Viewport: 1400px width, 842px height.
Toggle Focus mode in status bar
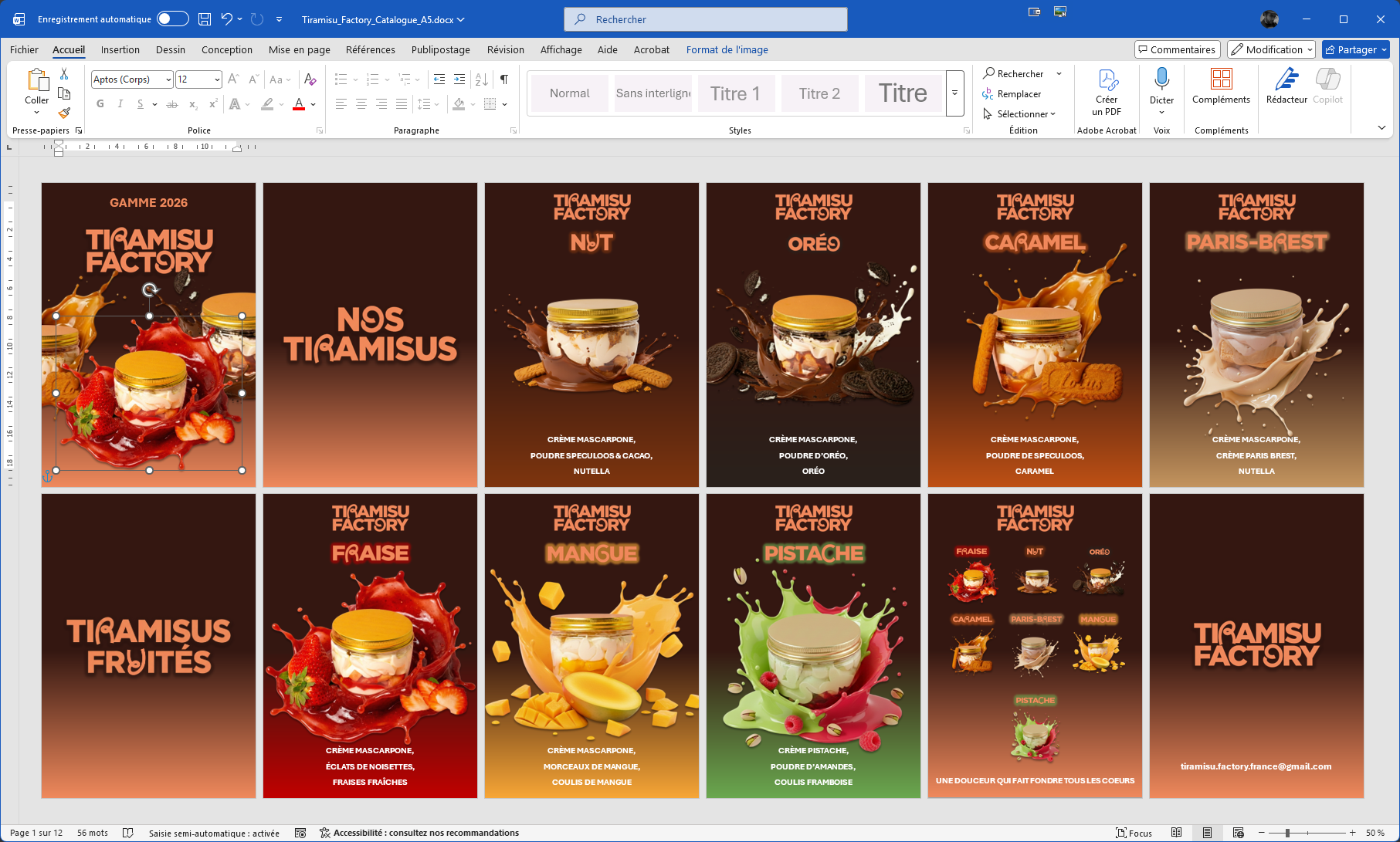[x=1134, y=833]
